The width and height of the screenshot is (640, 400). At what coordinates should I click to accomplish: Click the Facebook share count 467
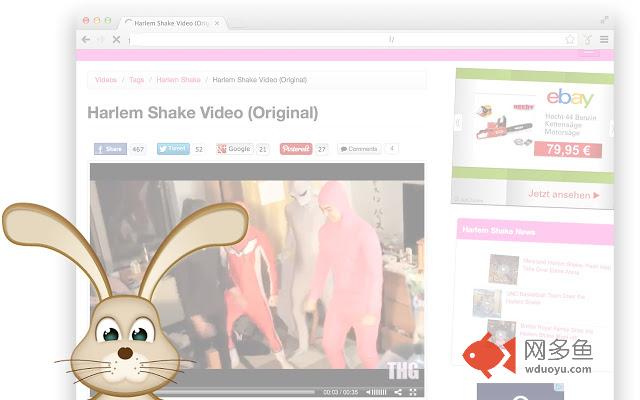coord(138,149)
